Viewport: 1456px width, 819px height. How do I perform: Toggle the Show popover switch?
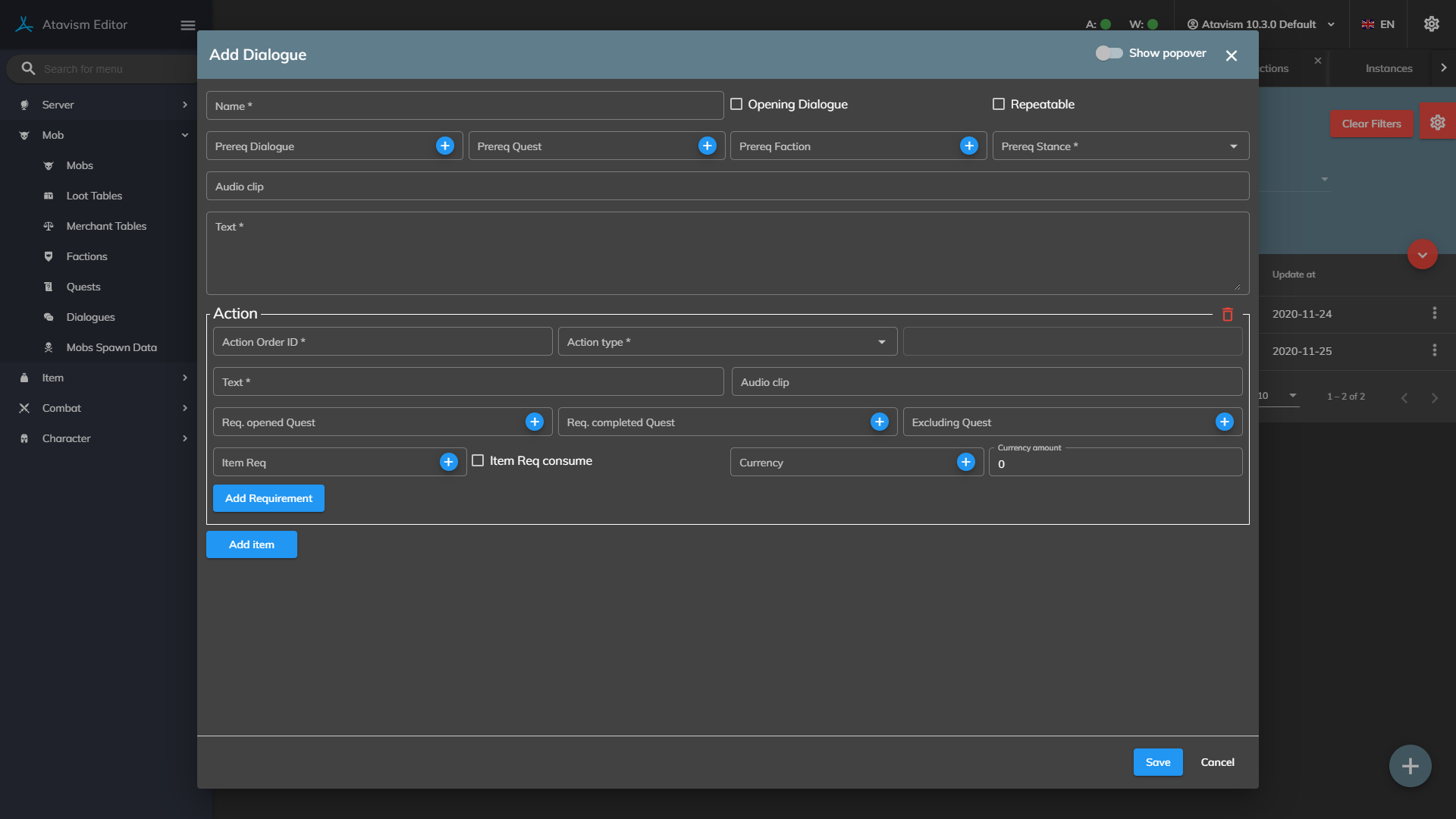[x=1109, y=53]
